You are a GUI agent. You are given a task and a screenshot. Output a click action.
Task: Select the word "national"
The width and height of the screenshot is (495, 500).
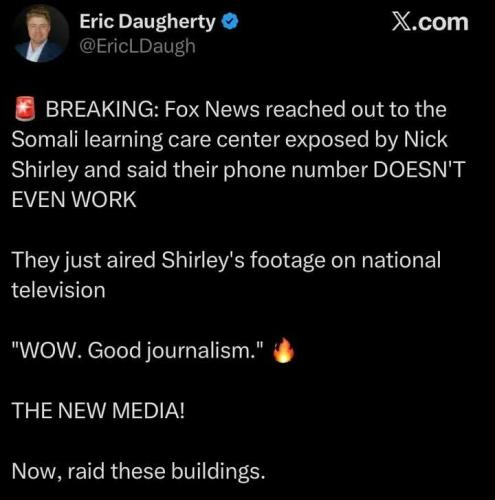401,260
